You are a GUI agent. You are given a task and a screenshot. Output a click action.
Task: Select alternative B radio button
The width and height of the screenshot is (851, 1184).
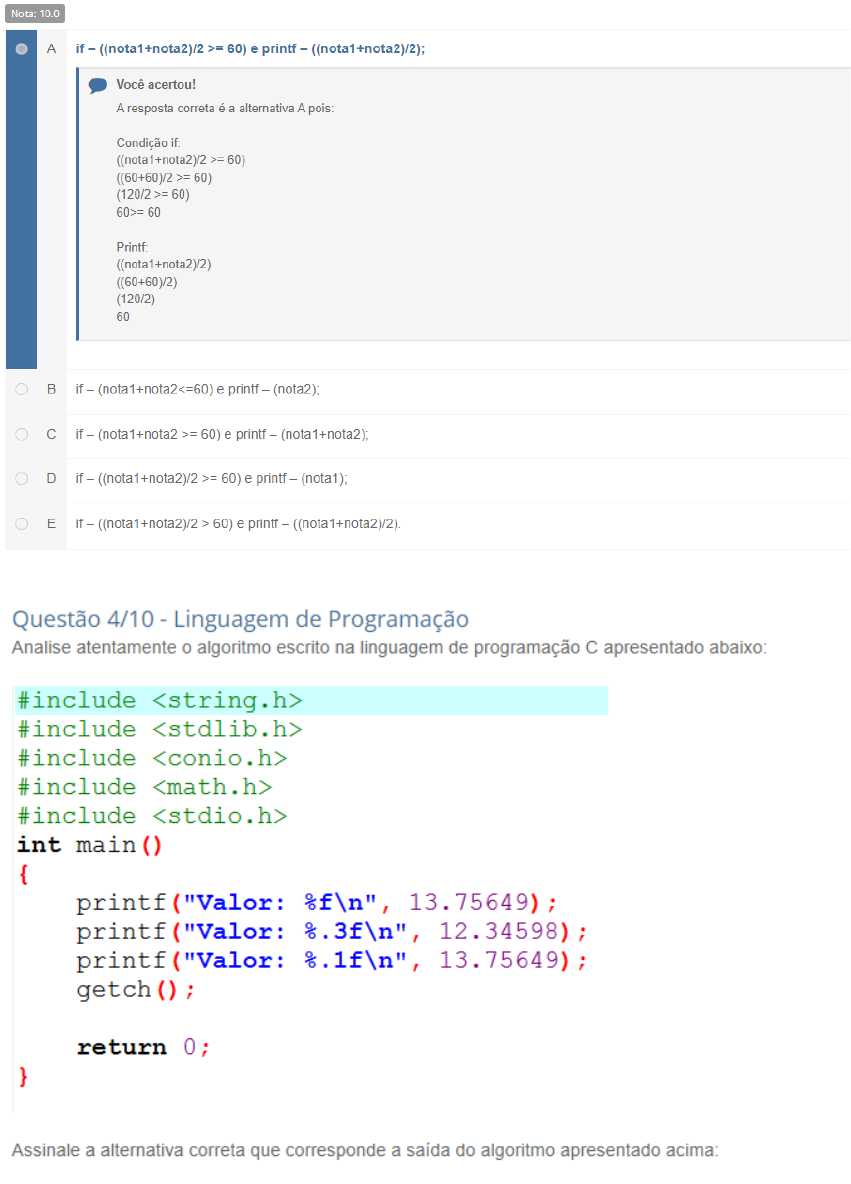[x=21, y=389]
